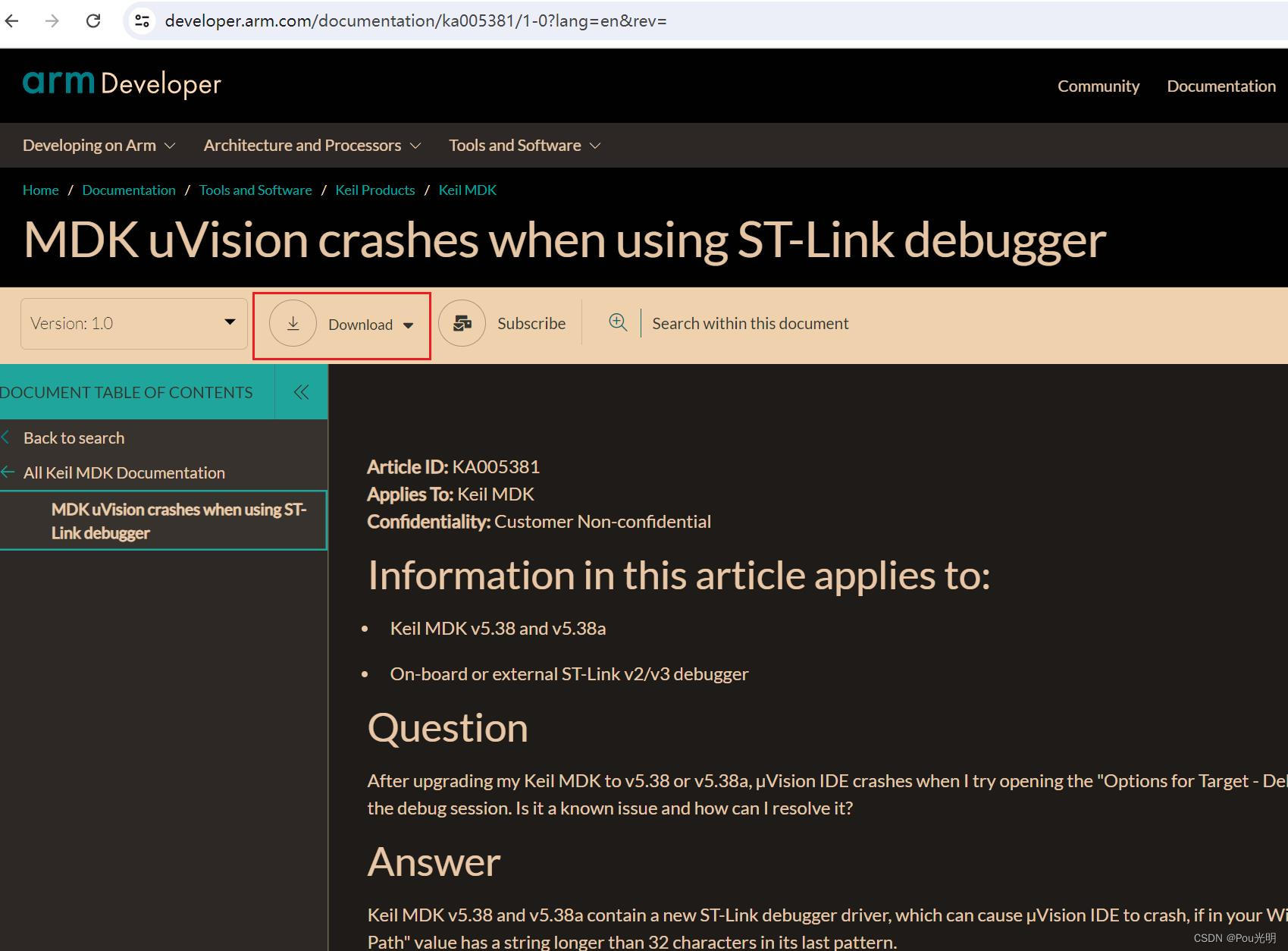Collapse the table of contents with double chevron

pyautogui.click(x=301, y=392)
